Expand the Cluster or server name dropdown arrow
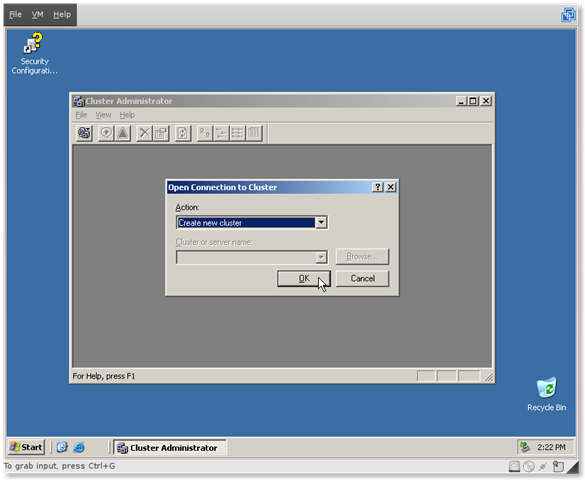Screen dimensions: 585x480 click(321, 257)
